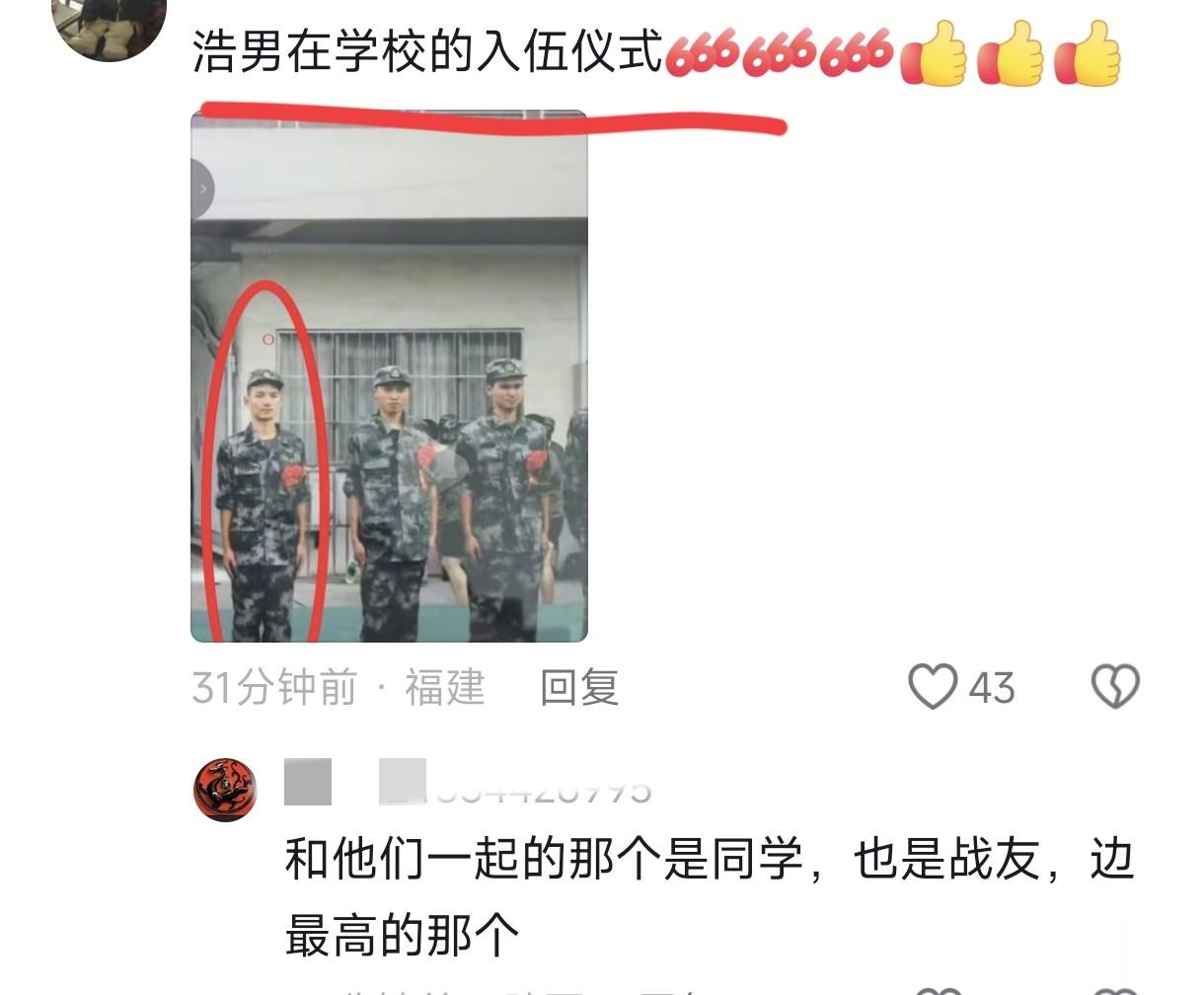This screenshot has width=1204, height=995.
Task: Select the comment text 浩男在学校的入伍仪式
Action: [428, 52]
